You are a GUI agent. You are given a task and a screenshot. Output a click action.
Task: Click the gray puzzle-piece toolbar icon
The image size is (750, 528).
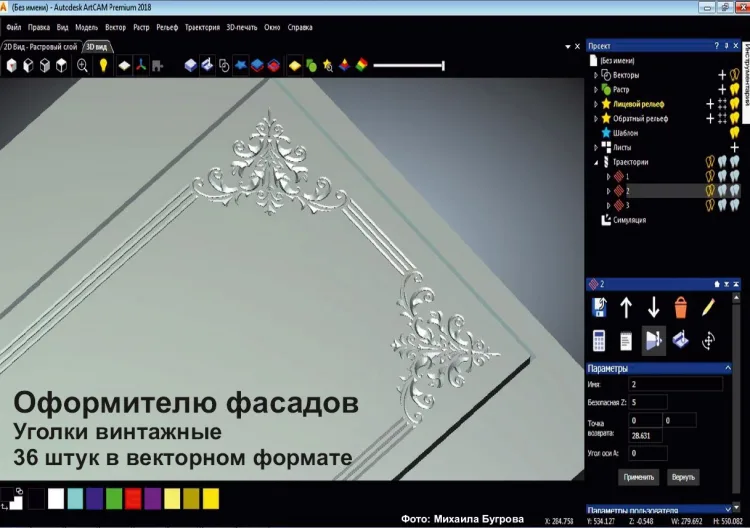coord(157,66)
